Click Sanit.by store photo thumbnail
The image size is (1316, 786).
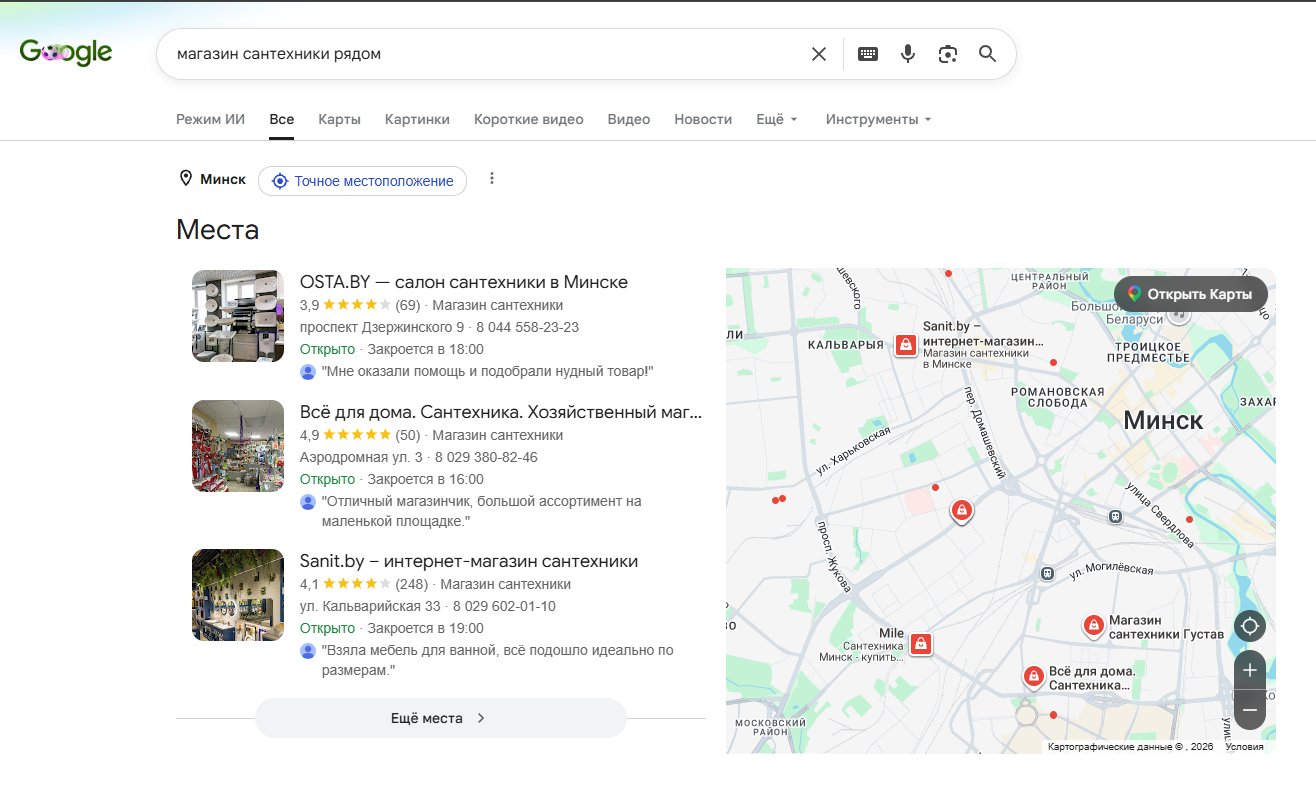click(x=238, y=595)
